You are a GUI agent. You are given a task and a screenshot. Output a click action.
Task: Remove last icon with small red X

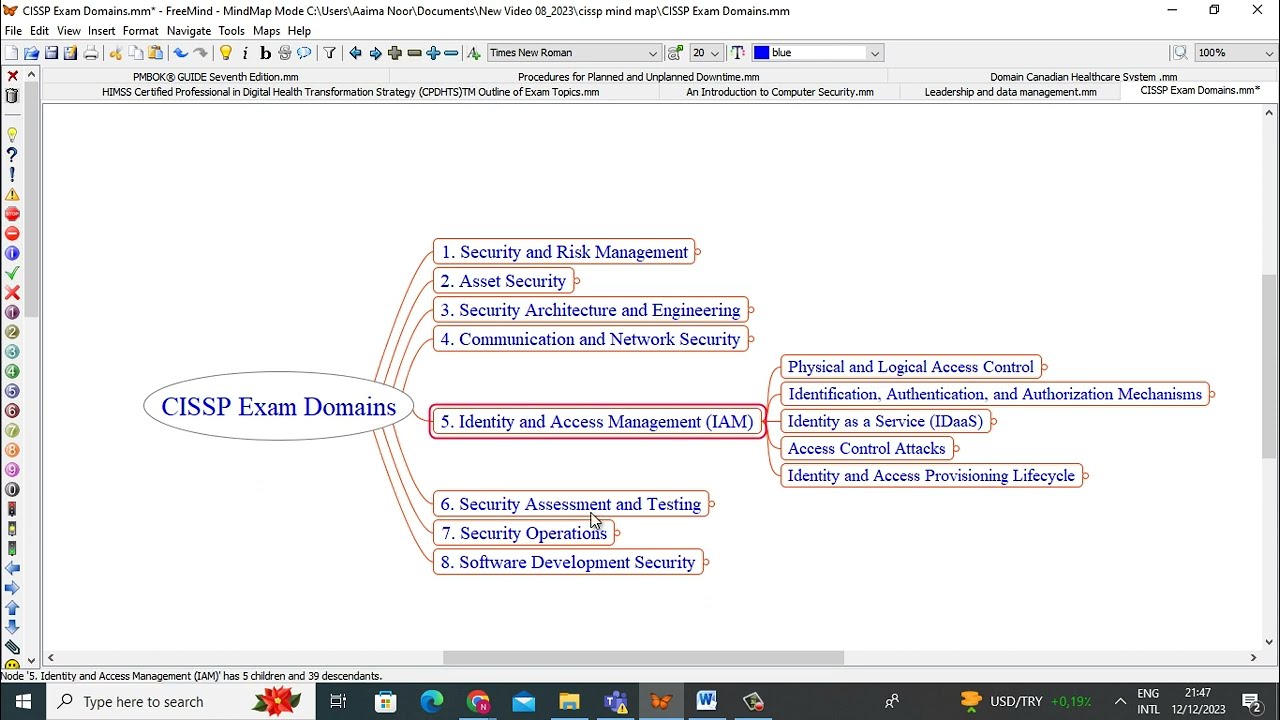(x=12, y=76)
